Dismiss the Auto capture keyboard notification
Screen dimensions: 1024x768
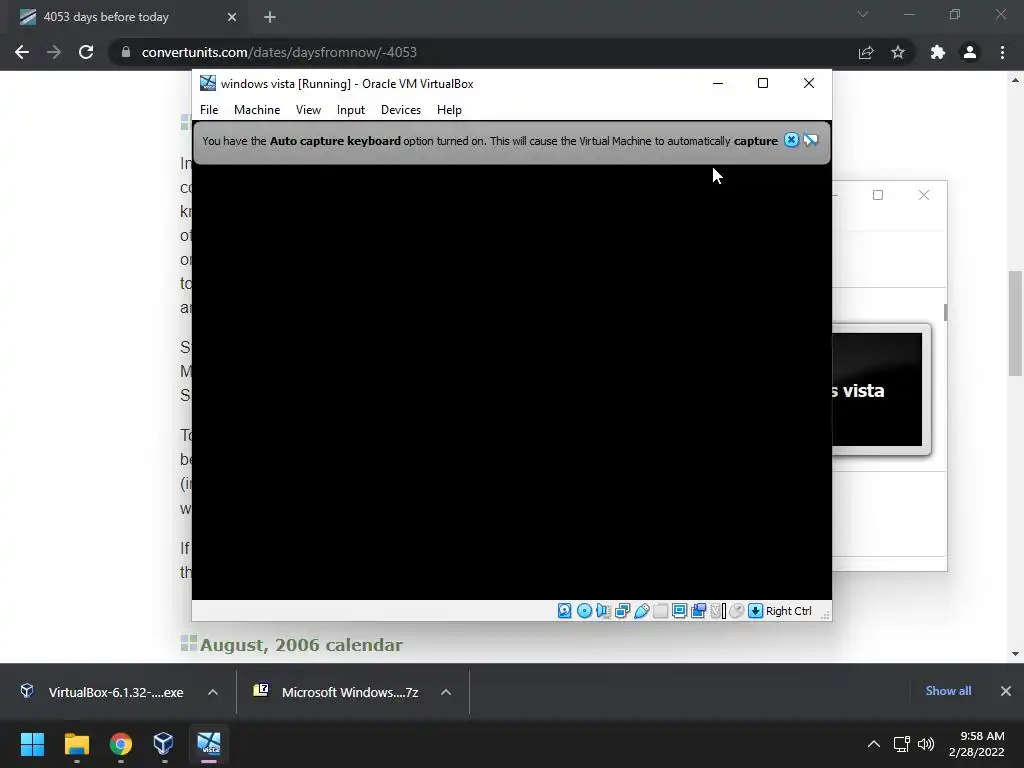(x=791, y=140)
